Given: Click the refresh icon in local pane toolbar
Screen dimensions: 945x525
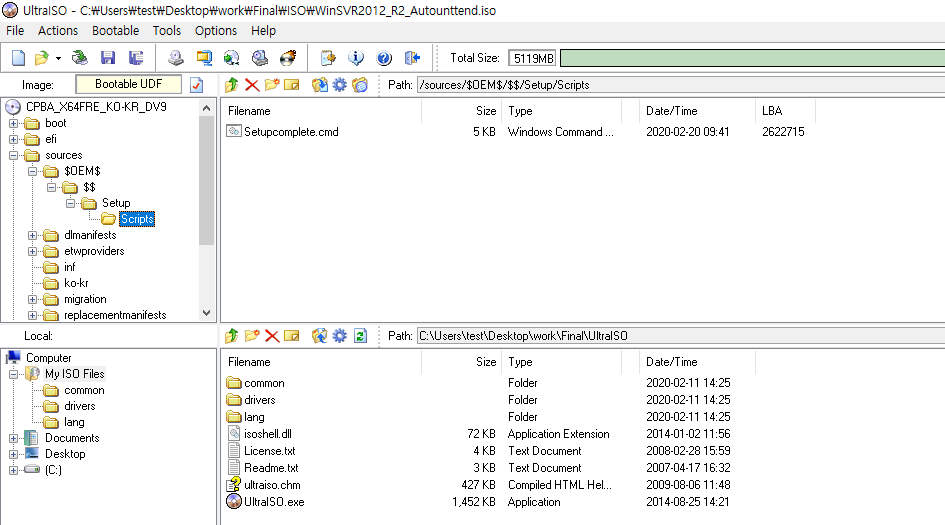Looking at the screenshot, I should pos(360,336).
